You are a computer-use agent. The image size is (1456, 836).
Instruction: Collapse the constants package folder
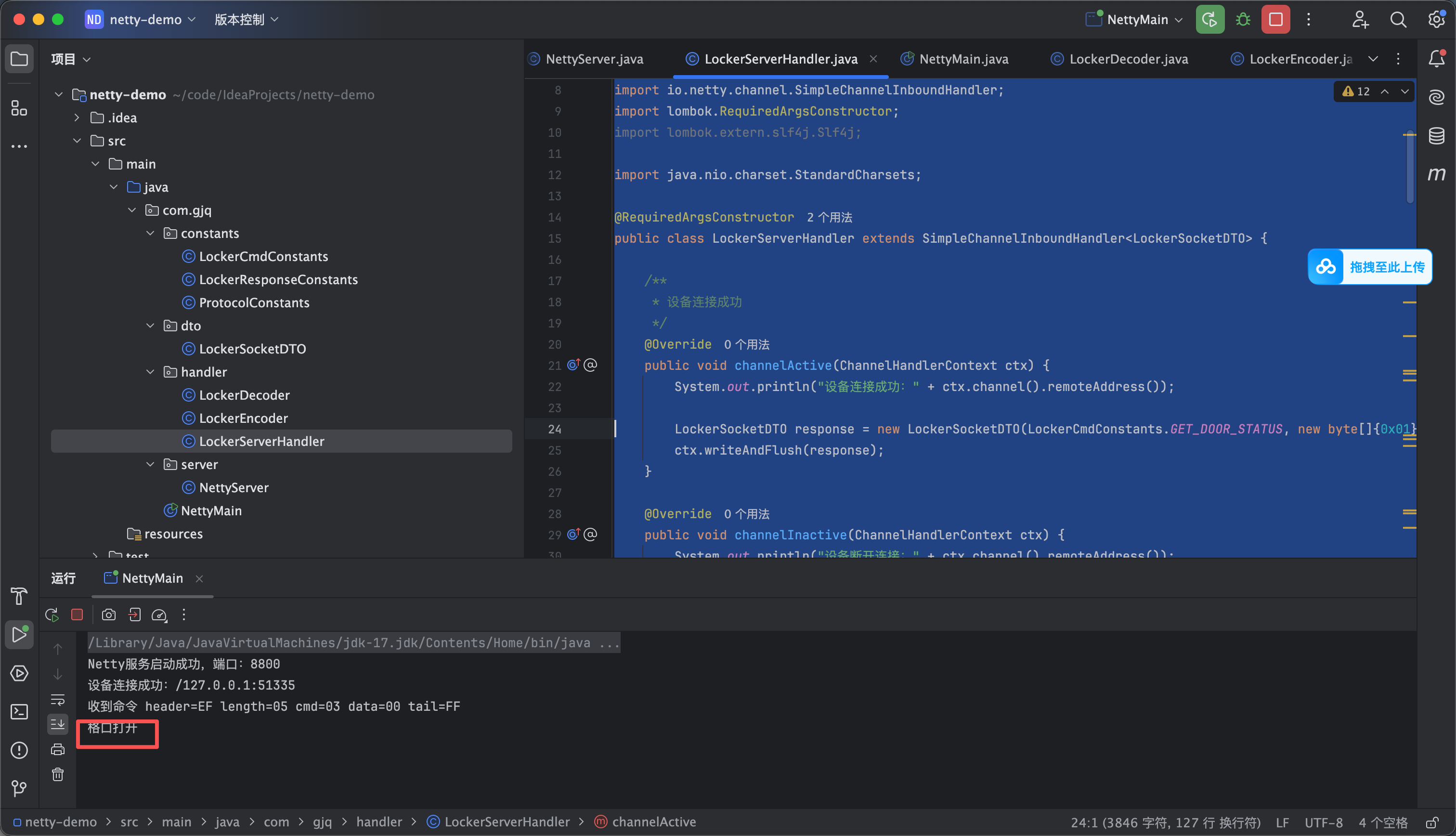point(150,233)
